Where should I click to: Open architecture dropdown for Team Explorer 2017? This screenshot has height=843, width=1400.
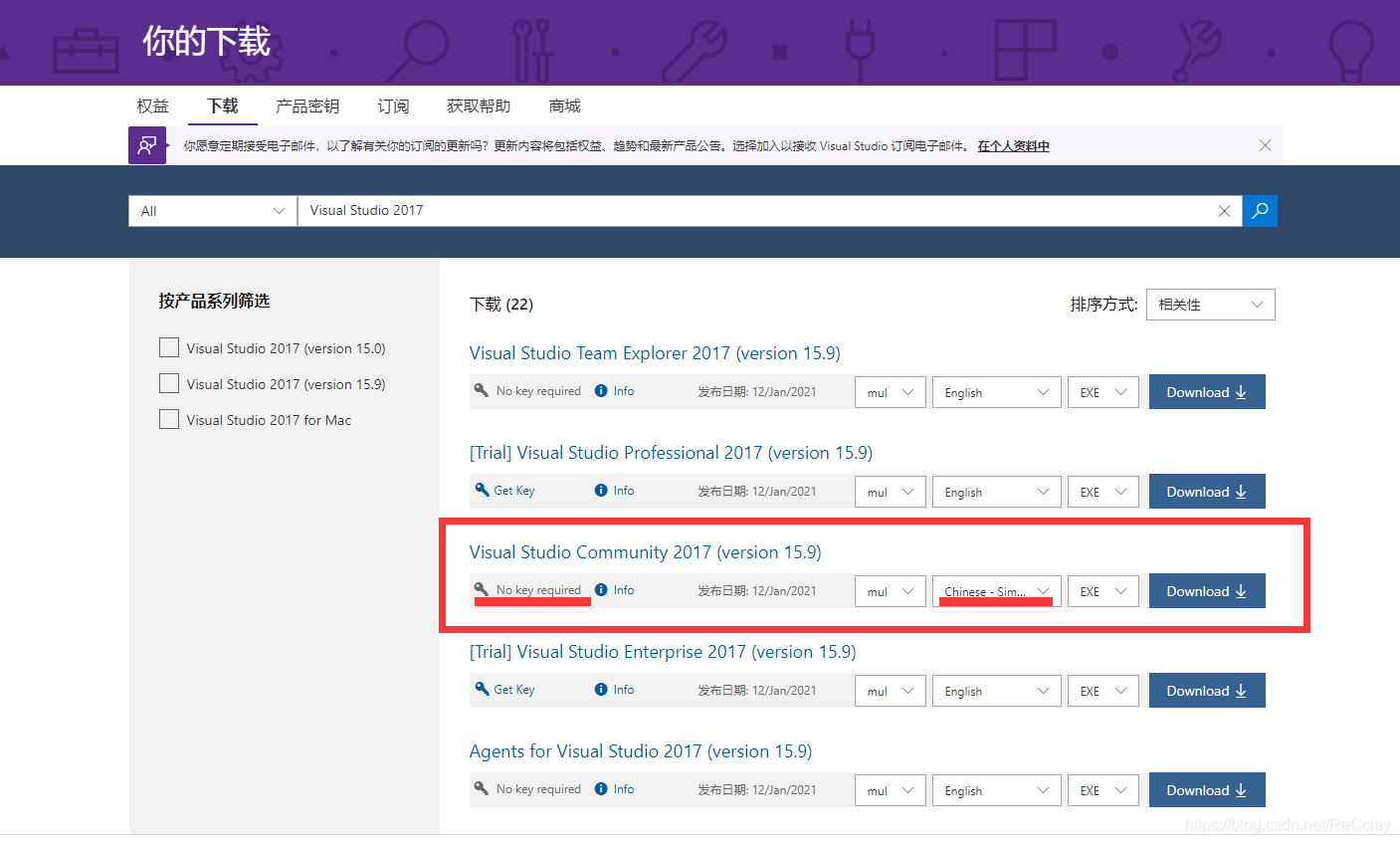(891, 392)
